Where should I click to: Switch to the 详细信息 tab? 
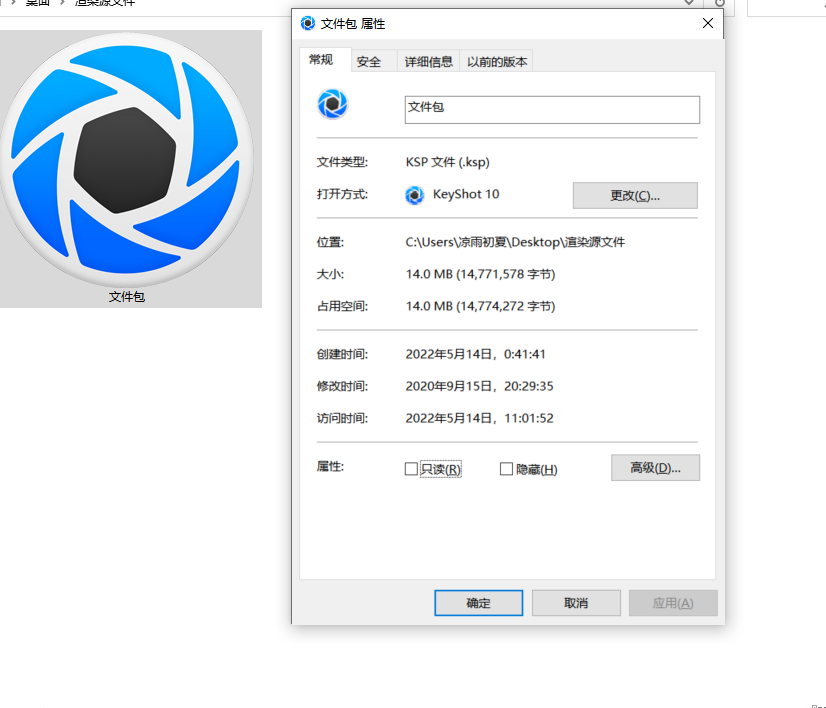(x=429, y=62)
